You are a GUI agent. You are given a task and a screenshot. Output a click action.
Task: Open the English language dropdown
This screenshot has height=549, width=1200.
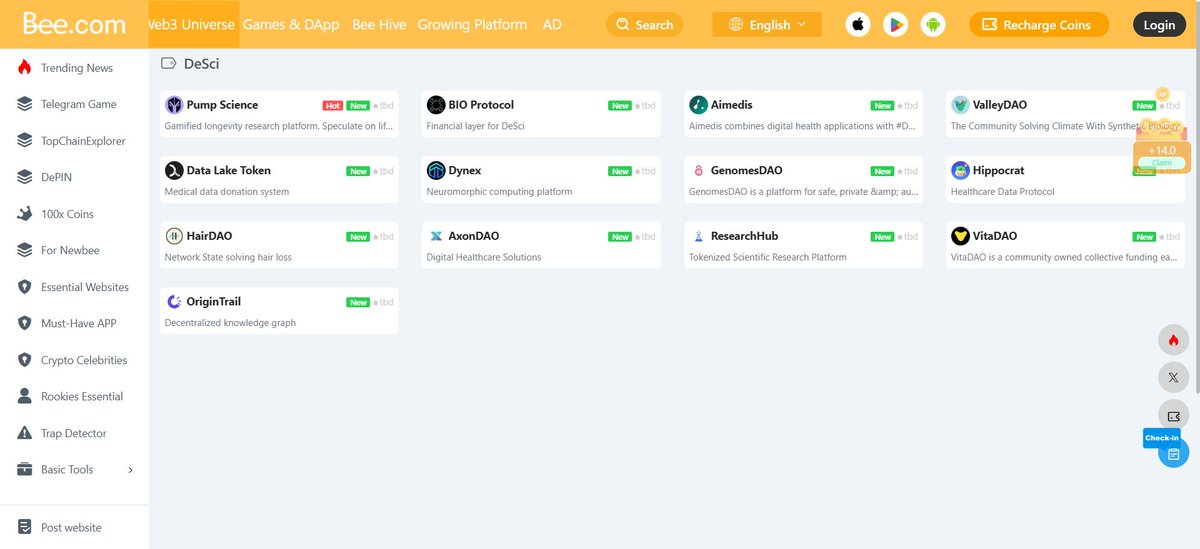(767, 24)
